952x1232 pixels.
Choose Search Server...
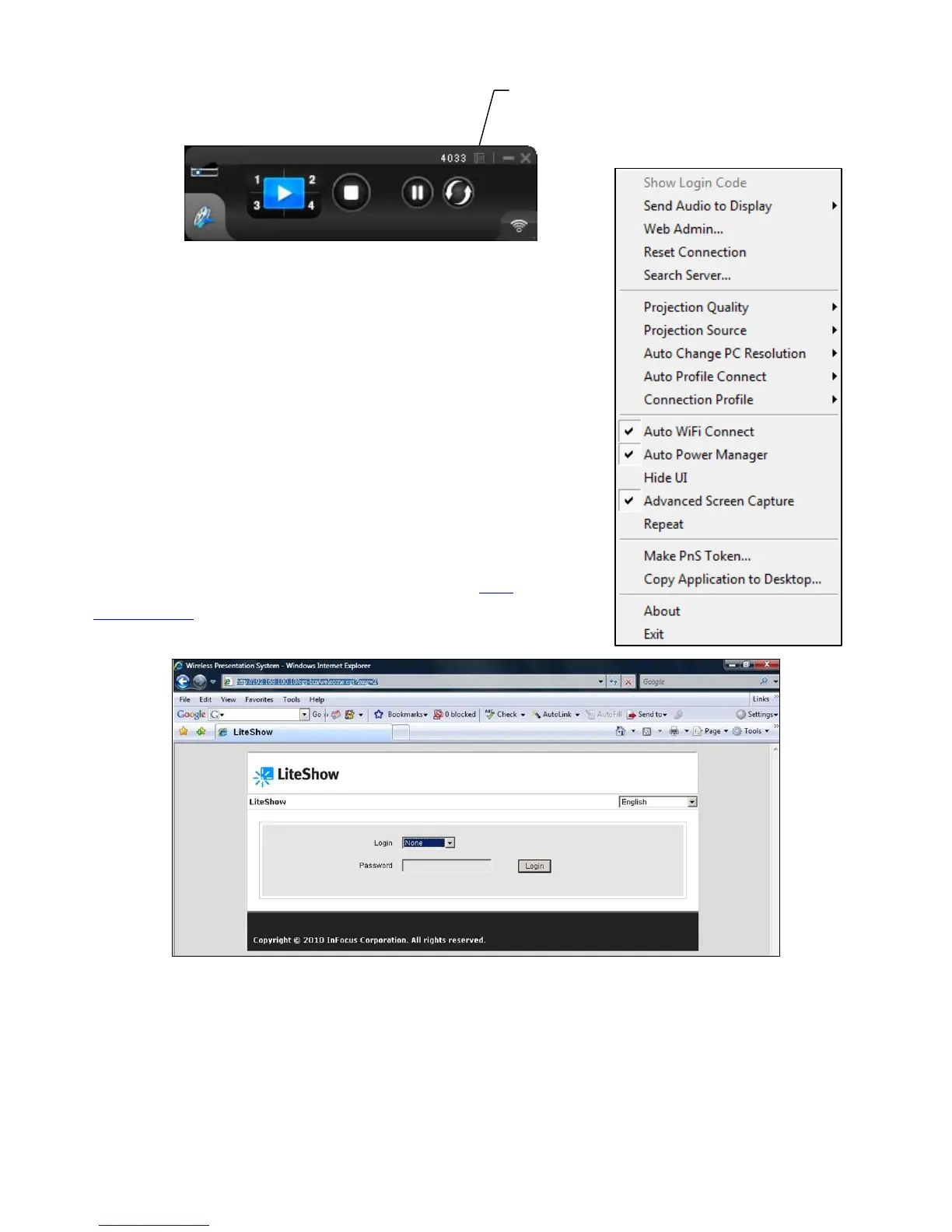click(687, 275)
